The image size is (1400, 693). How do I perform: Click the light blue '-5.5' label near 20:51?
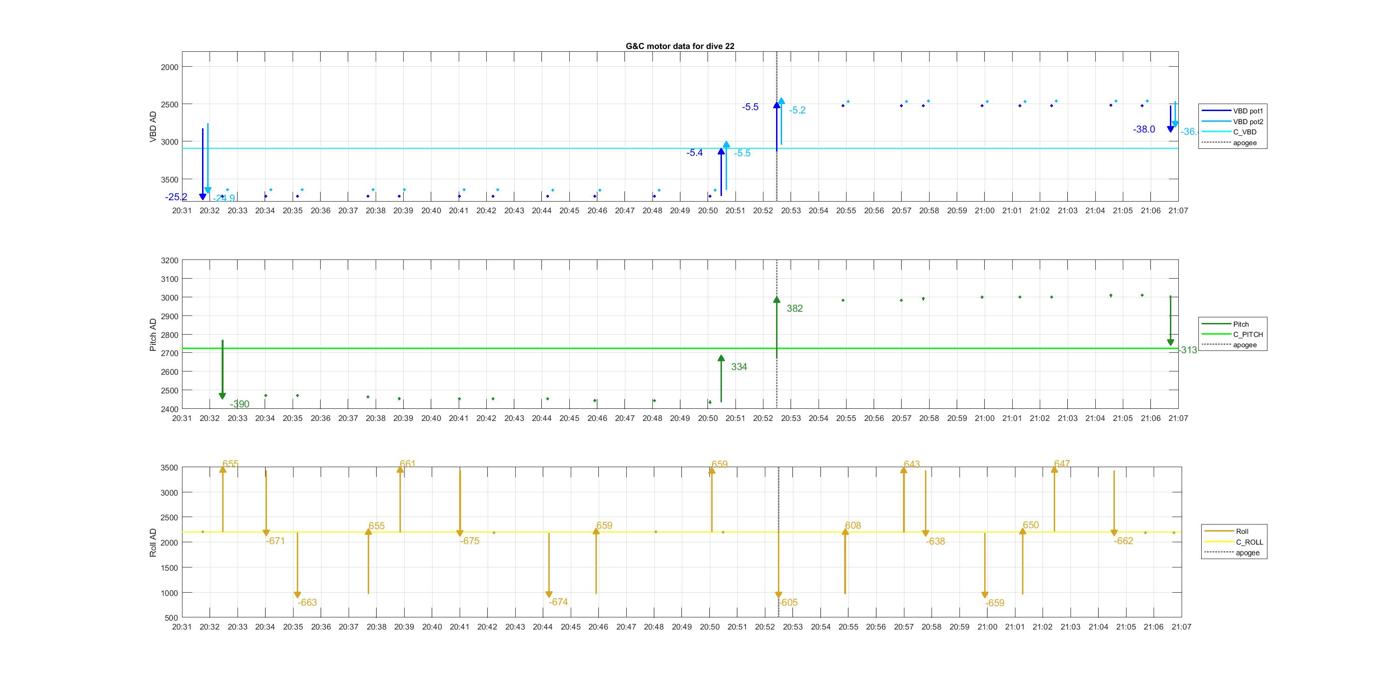pyautogui.click(x=742, y=153)
